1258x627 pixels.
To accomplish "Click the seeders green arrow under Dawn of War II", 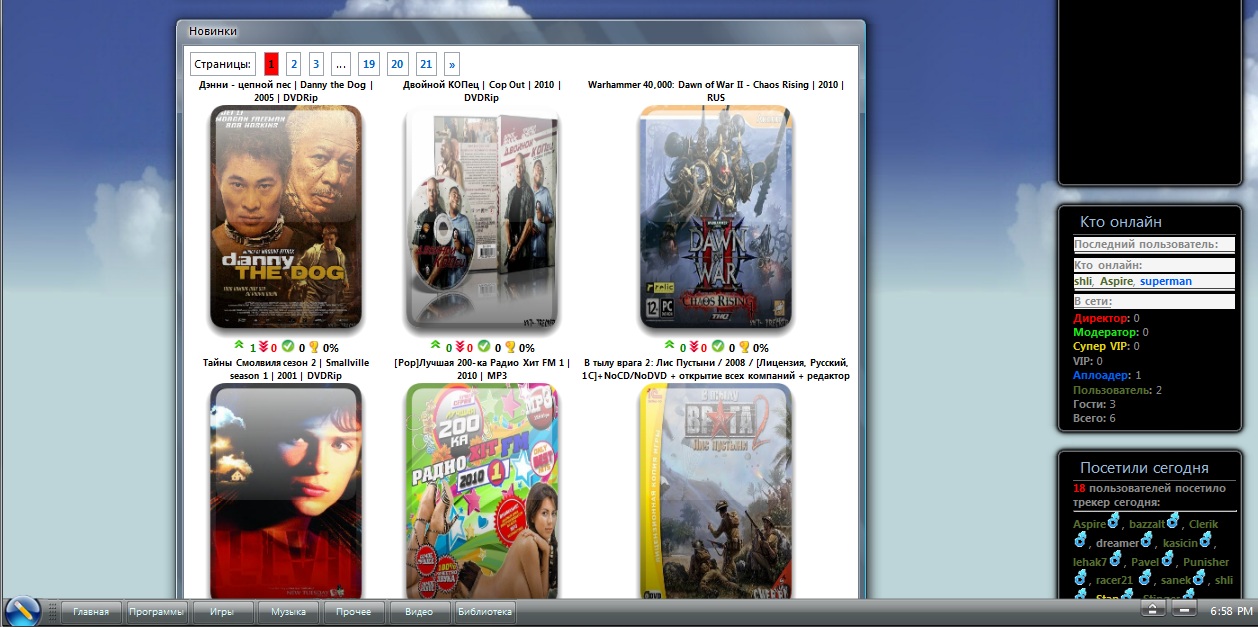I will pos(669,345).
